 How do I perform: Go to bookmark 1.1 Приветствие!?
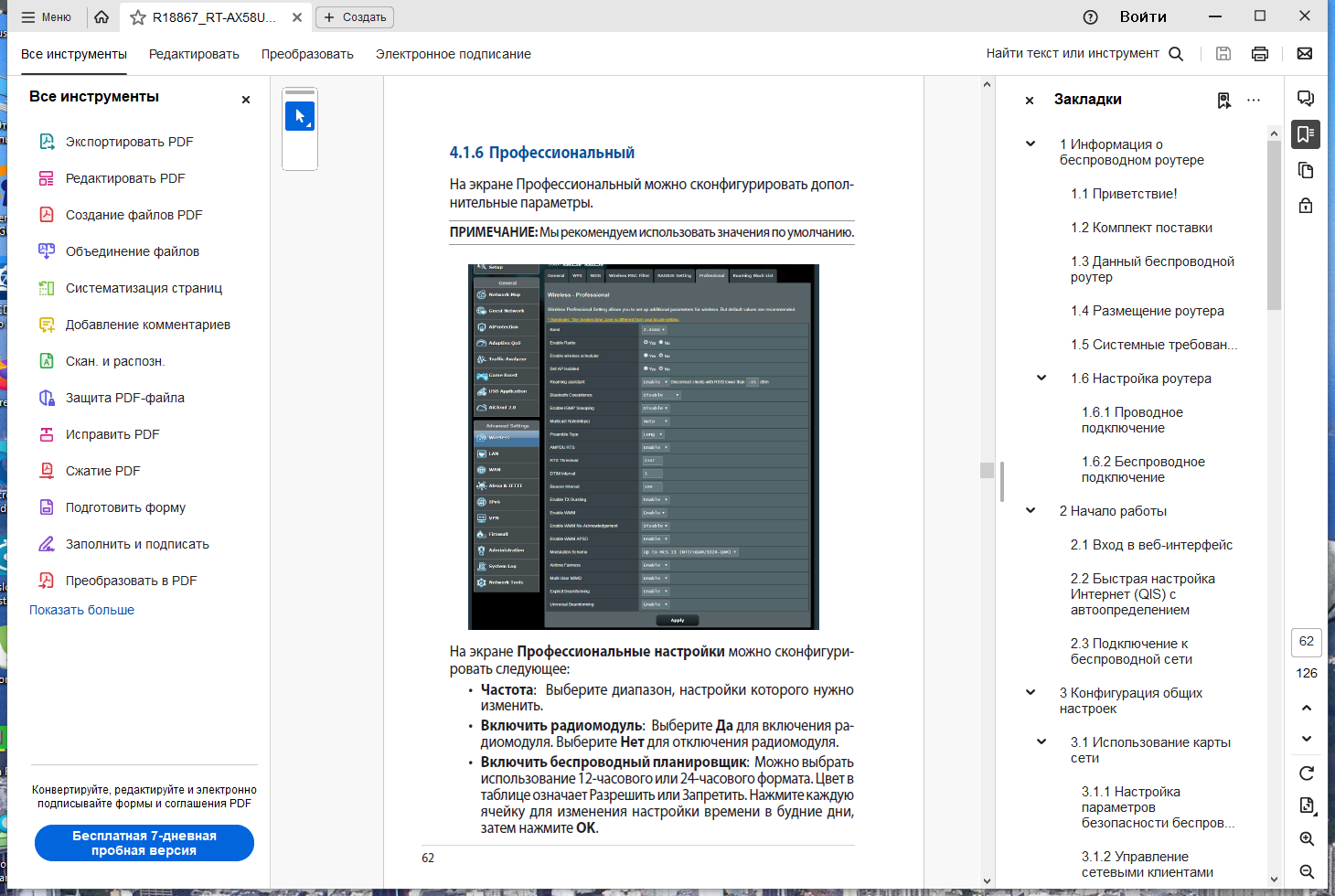1124,194
